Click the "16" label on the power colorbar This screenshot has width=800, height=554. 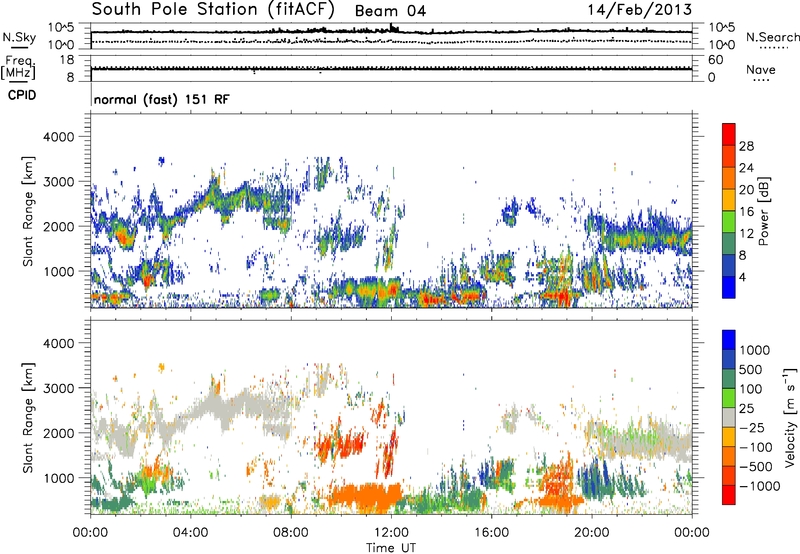tap(746, 212)
